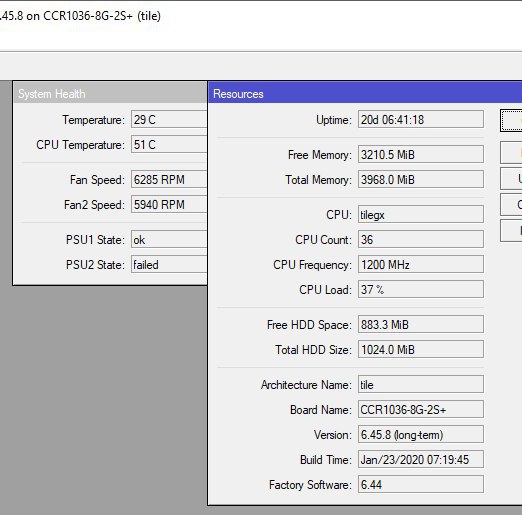Click the 'Board Name:' label

coord(321,410)
